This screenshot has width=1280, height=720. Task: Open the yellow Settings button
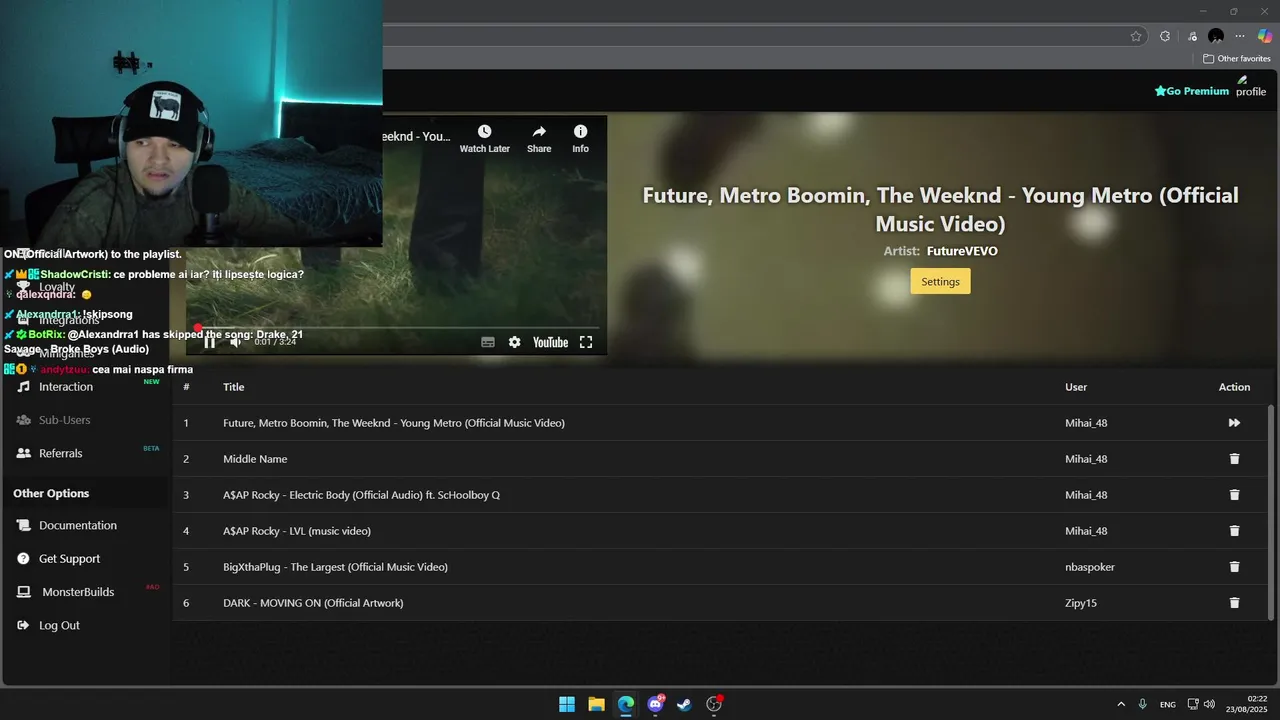coord(940,282)
